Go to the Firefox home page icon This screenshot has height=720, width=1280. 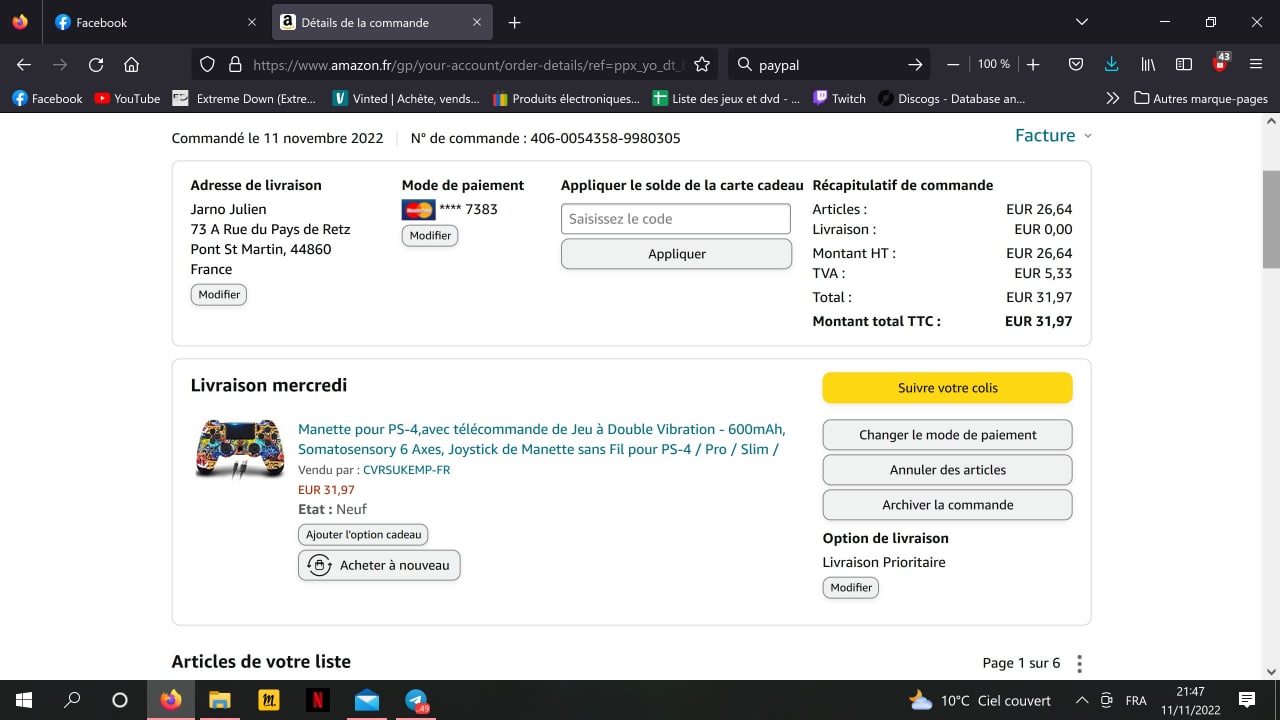coord(131,64)
